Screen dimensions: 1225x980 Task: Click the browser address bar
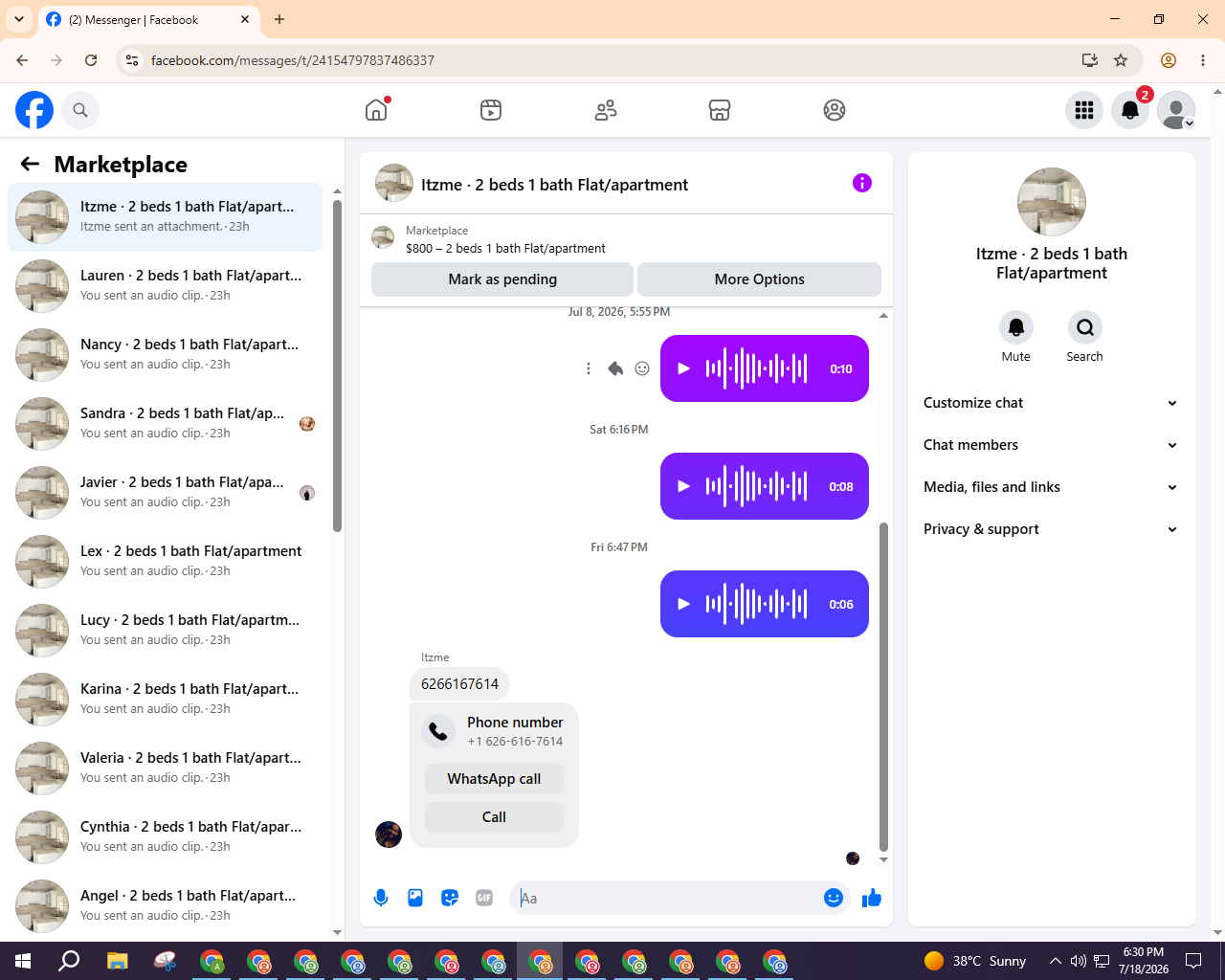tap(612, 60)
